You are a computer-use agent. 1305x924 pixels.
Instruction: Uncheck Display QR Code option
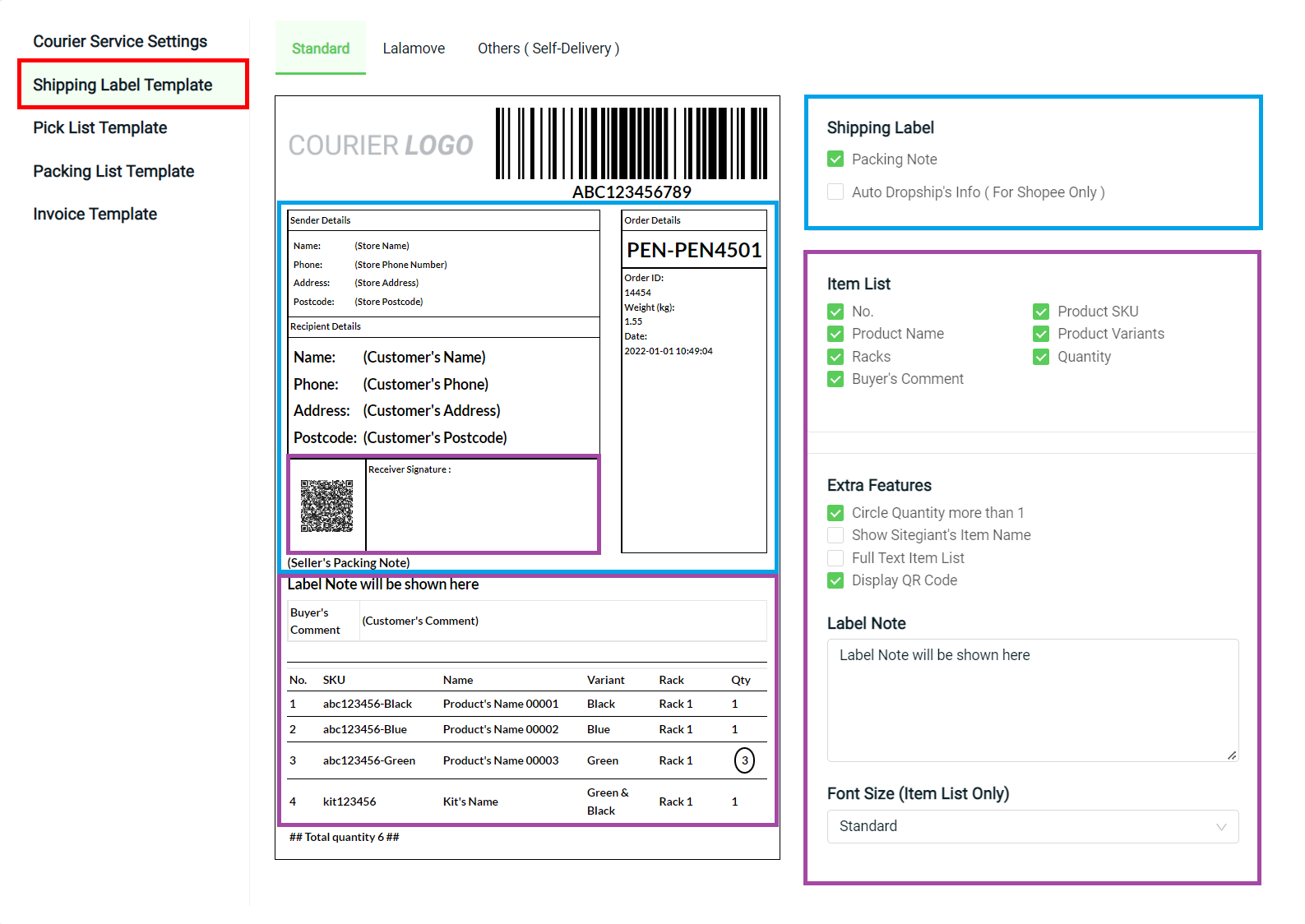click(x=835, y=580)
